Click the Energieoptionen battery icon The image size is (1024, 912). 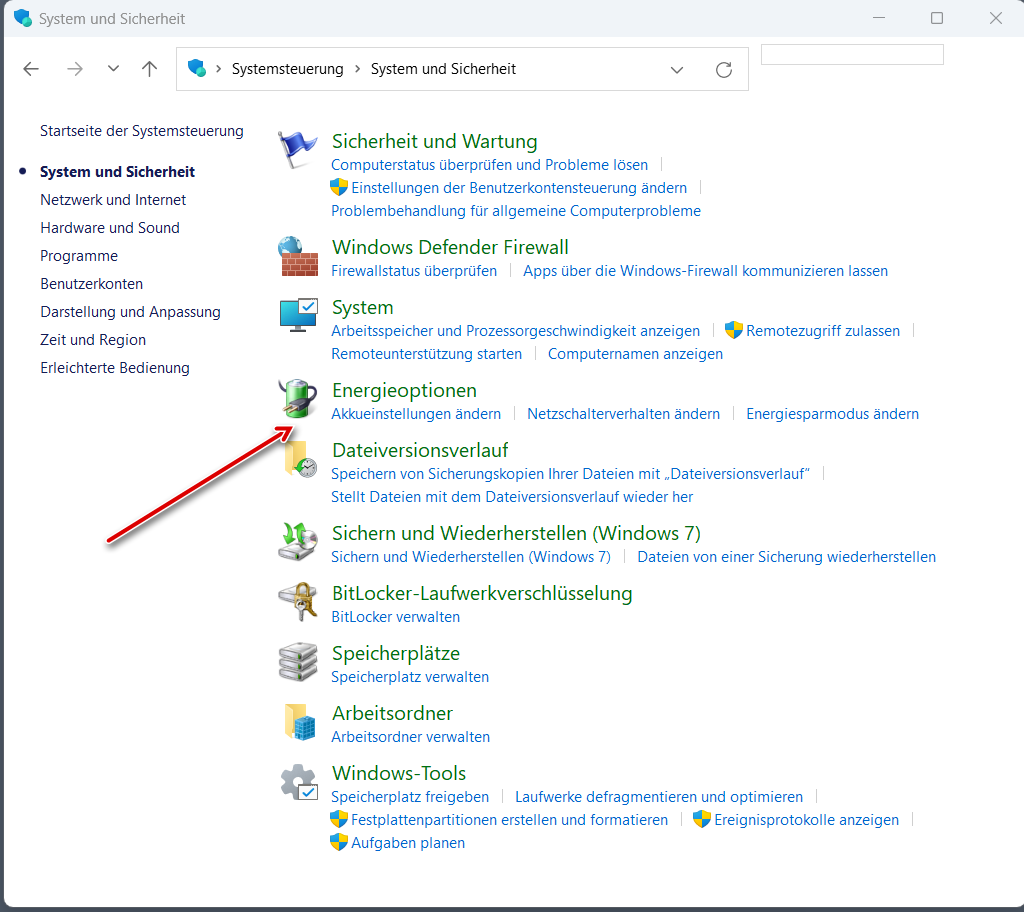click(298, 398)
